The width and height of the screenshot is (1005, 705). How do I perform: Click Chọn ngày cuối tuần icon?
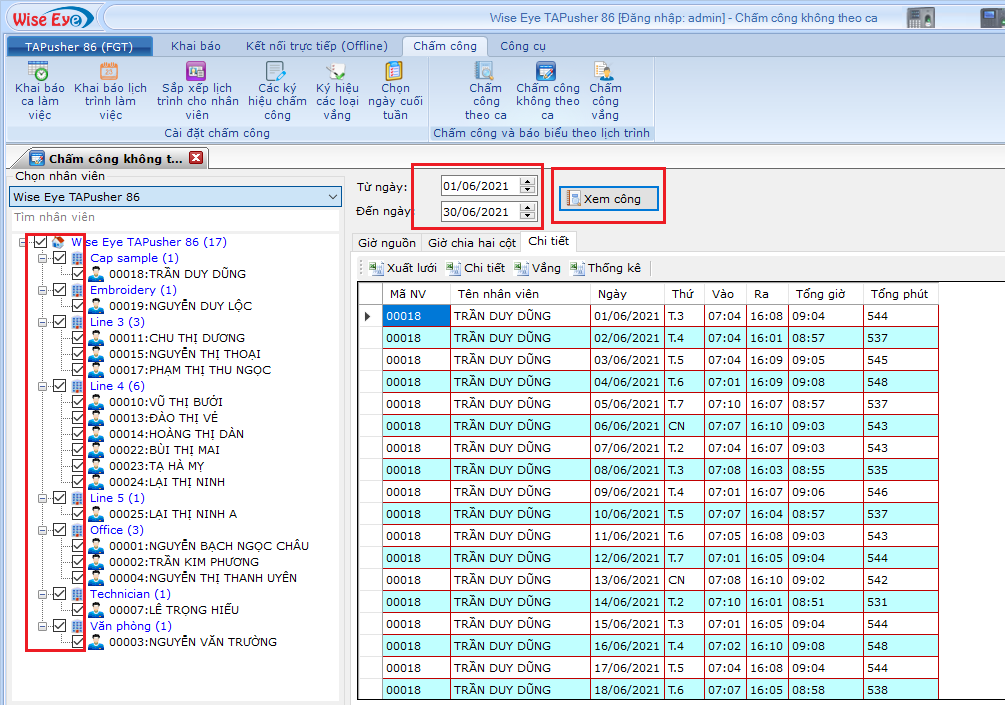click(x=395, y=72)
